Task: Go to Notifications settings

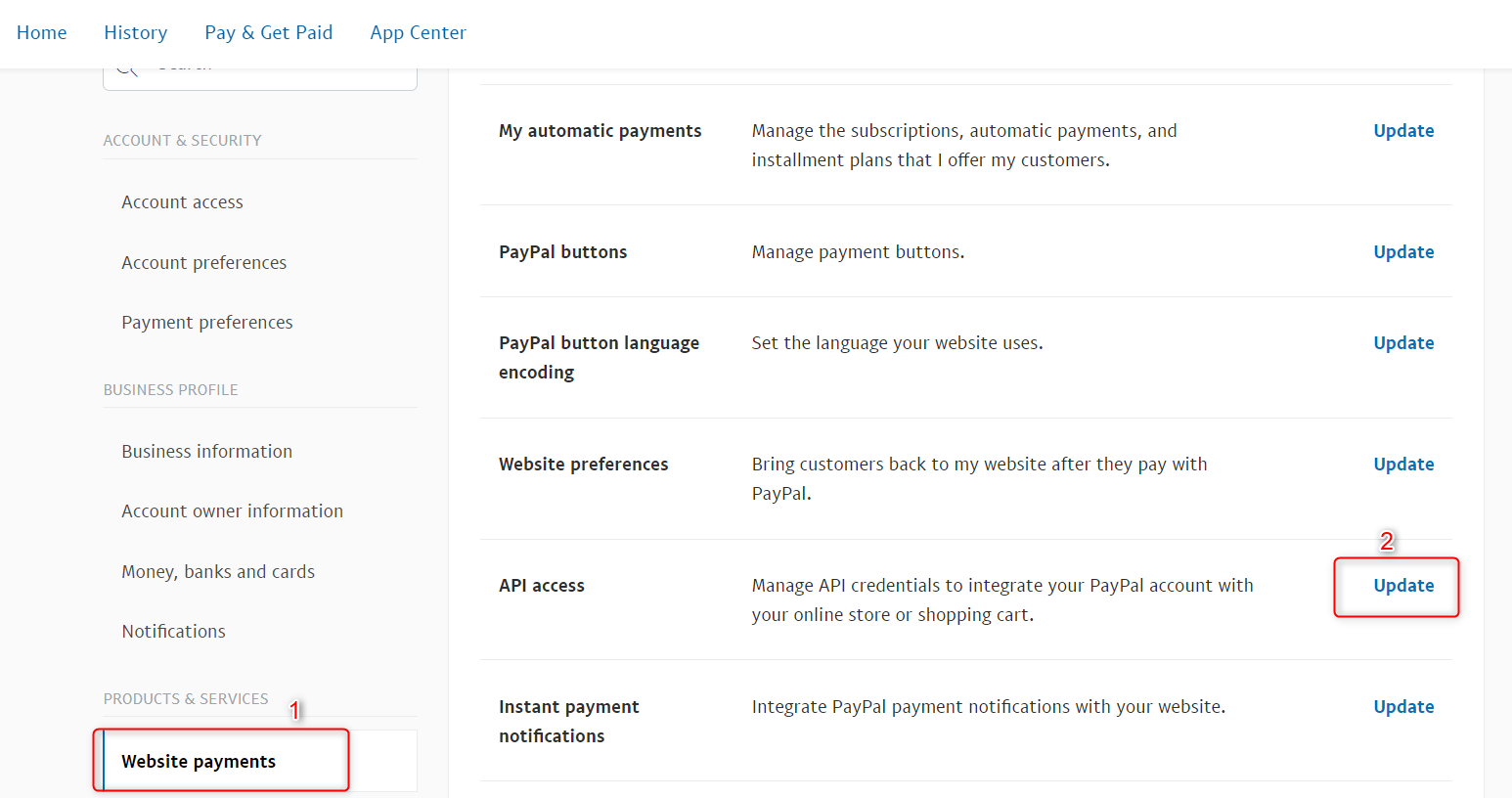Action: click(x=174, y=632)
